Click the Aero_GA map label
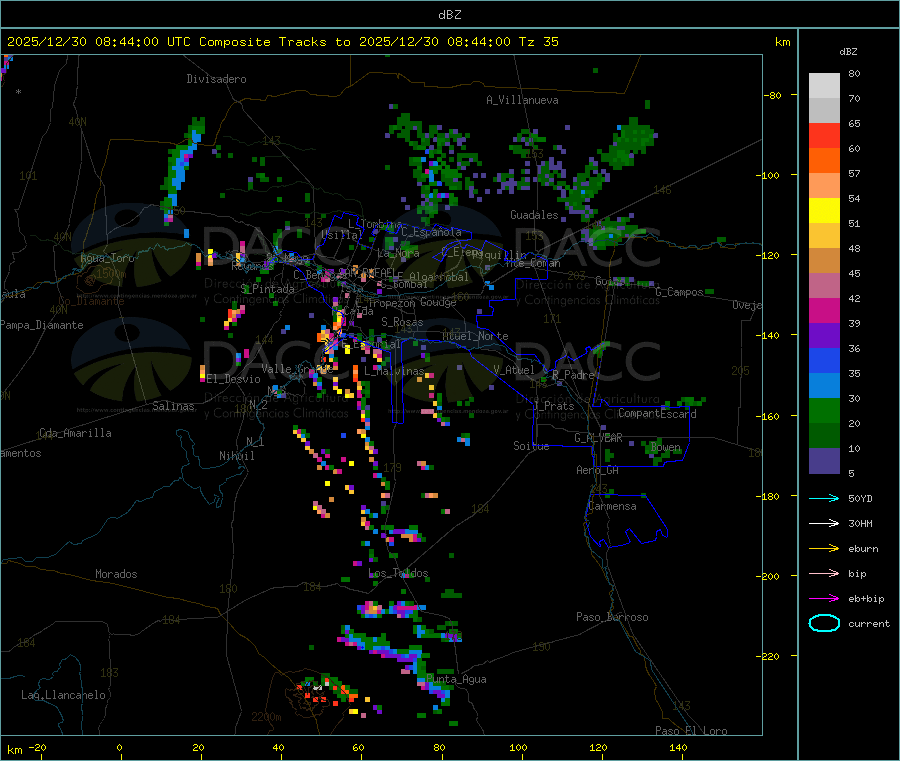The image size is (900, 761). tap(598, 471)
